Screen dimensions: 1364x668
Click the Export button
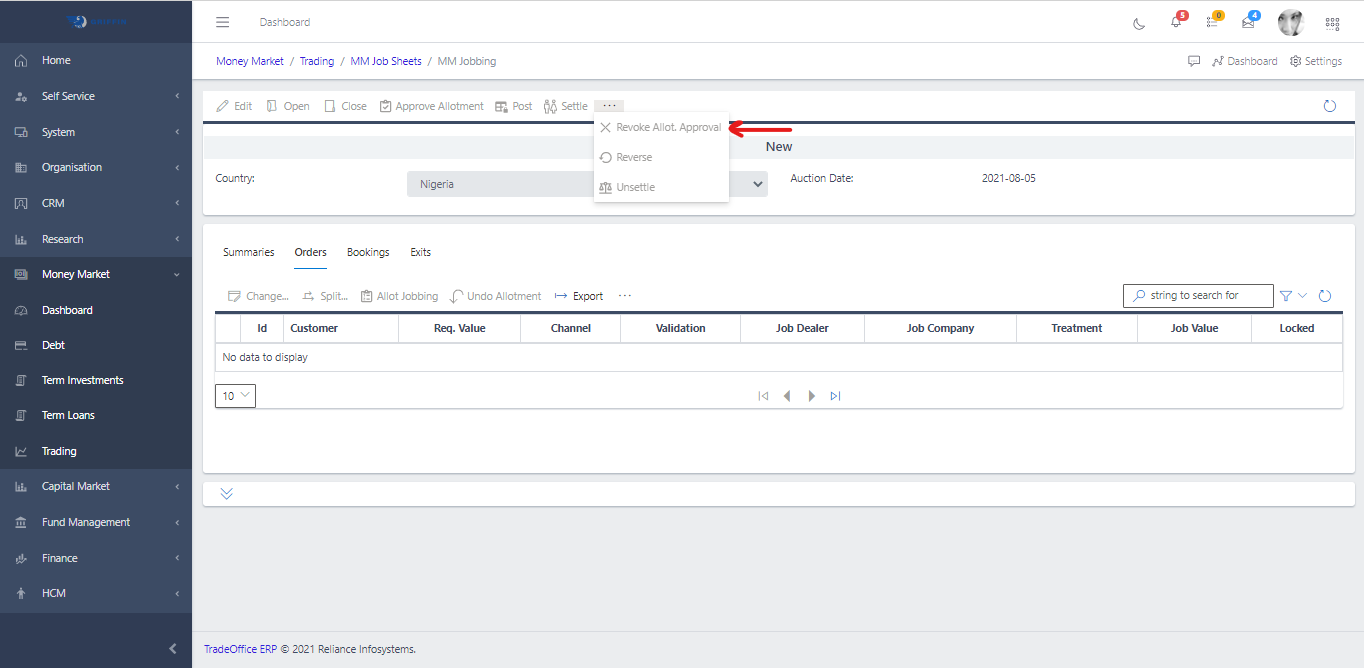579,296
